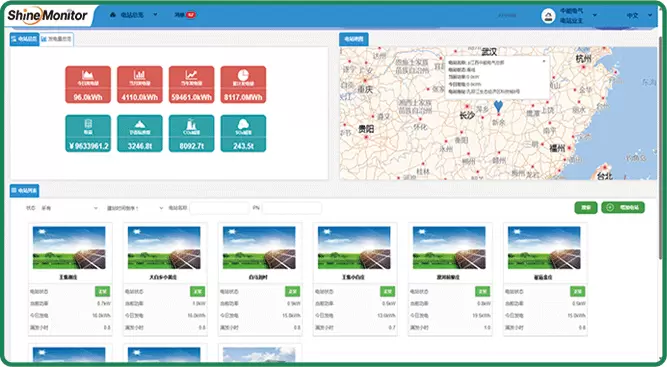Click bar chart icon on 4110.0kWh card
667x367 pixels.
(140, 75)
